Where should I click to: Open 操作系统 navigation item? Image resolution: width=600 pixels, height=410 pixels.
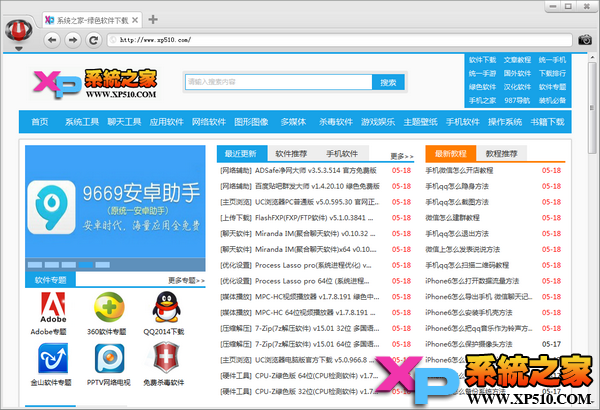(505, 122)
